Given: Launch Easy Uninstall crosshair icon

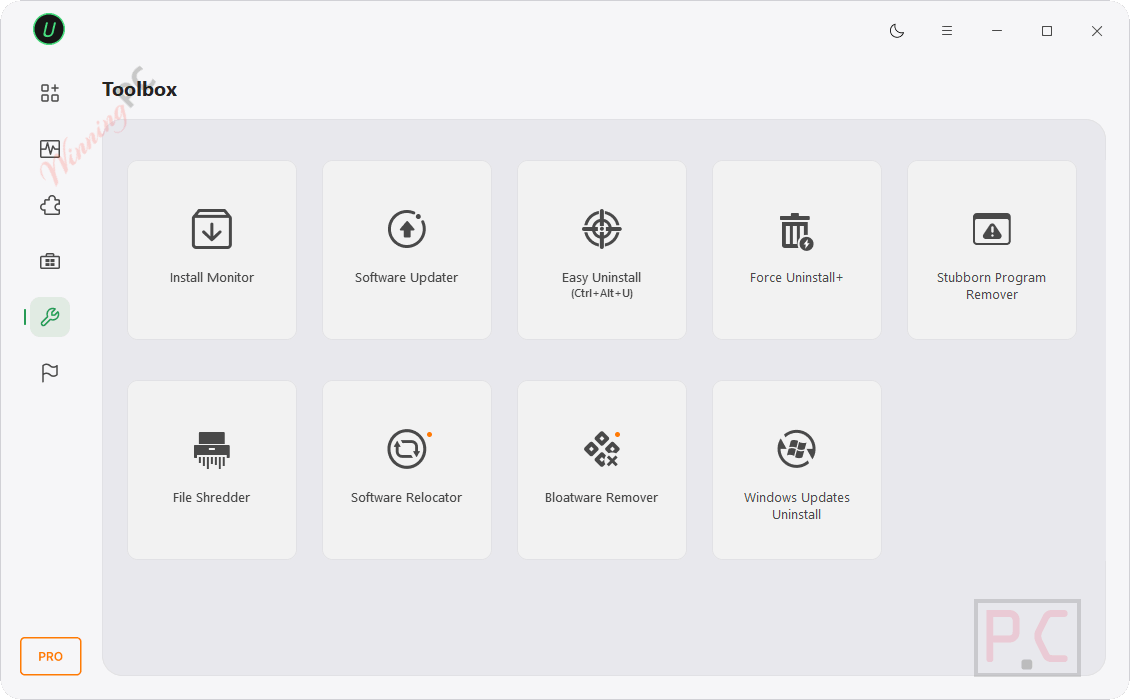Looking at the screenshot, I should [602, 229].
